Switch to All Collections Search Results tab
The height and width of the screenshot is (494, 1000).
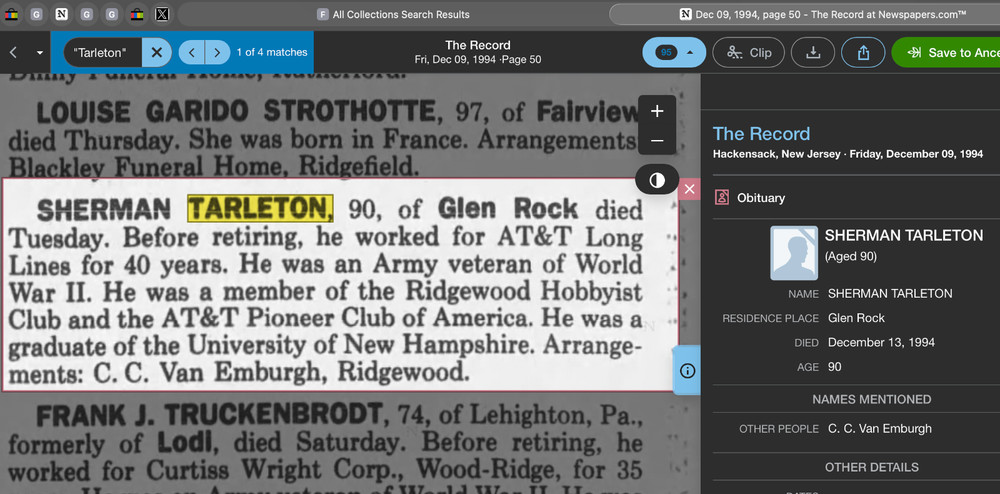click(x=393, y=14)
